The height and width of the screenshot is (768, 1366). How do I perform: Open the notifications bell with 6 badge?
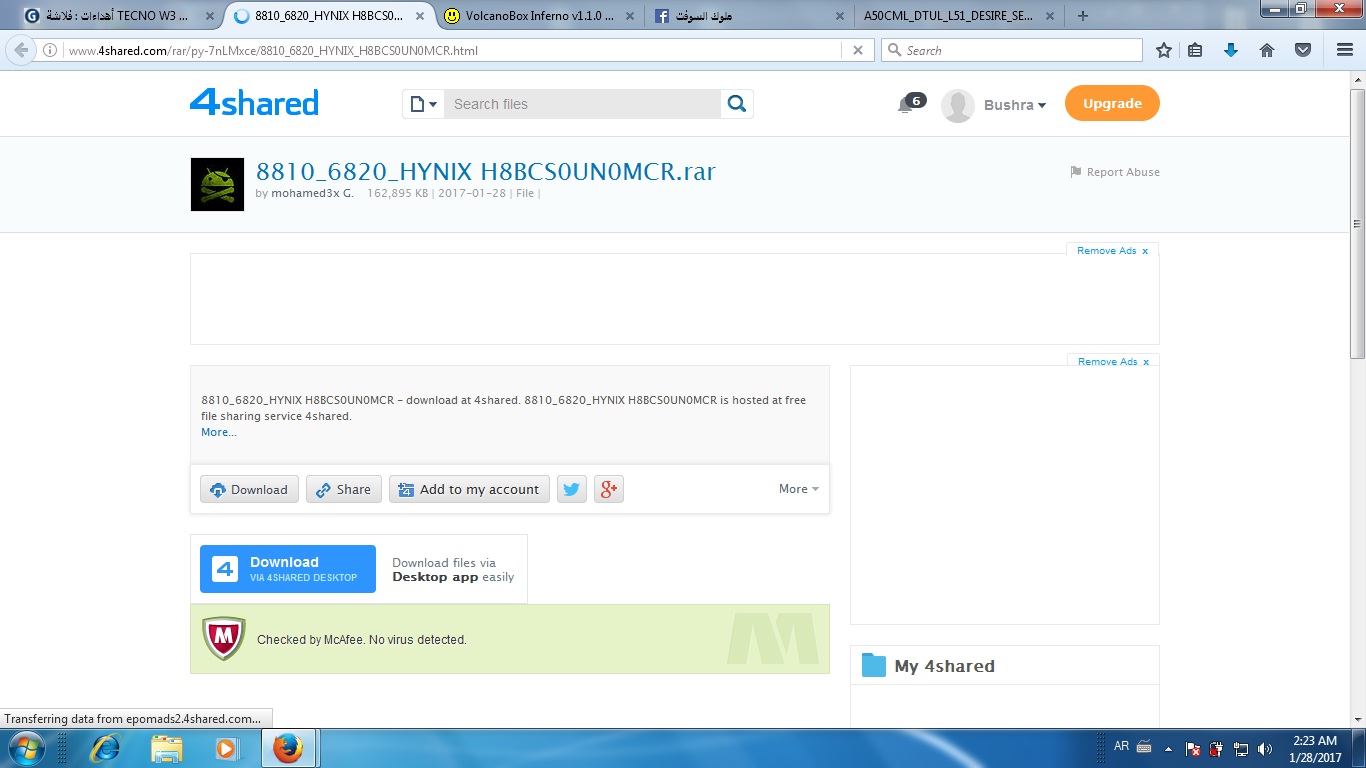tap(910, 103)
